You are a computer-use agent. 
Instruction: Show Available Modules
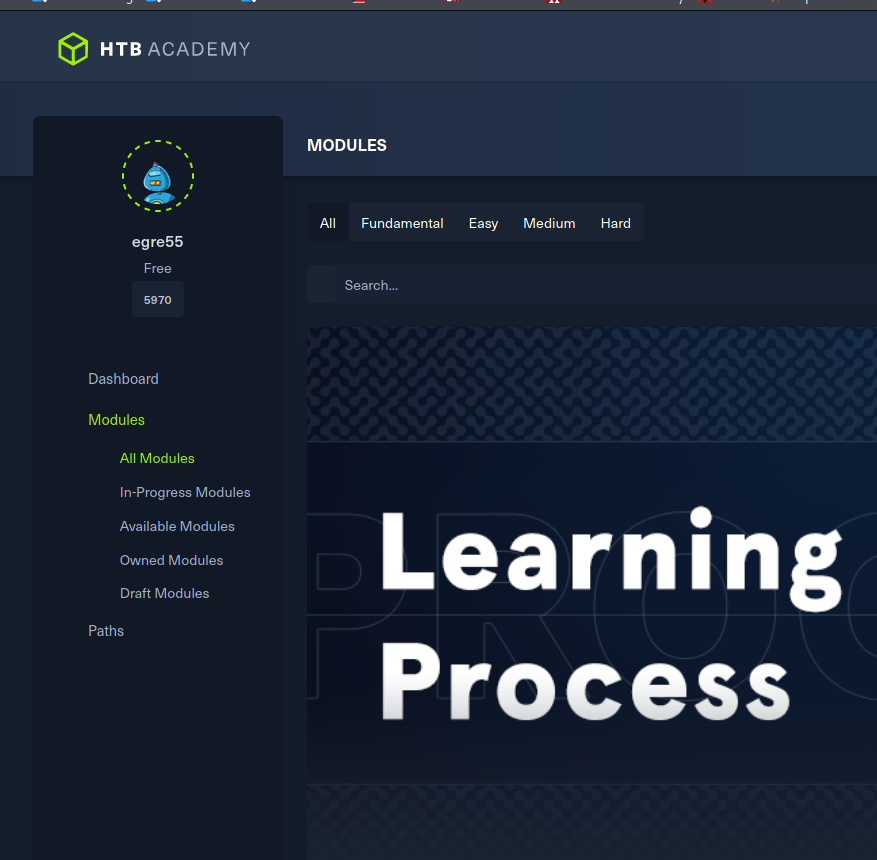tap(177, 526)
